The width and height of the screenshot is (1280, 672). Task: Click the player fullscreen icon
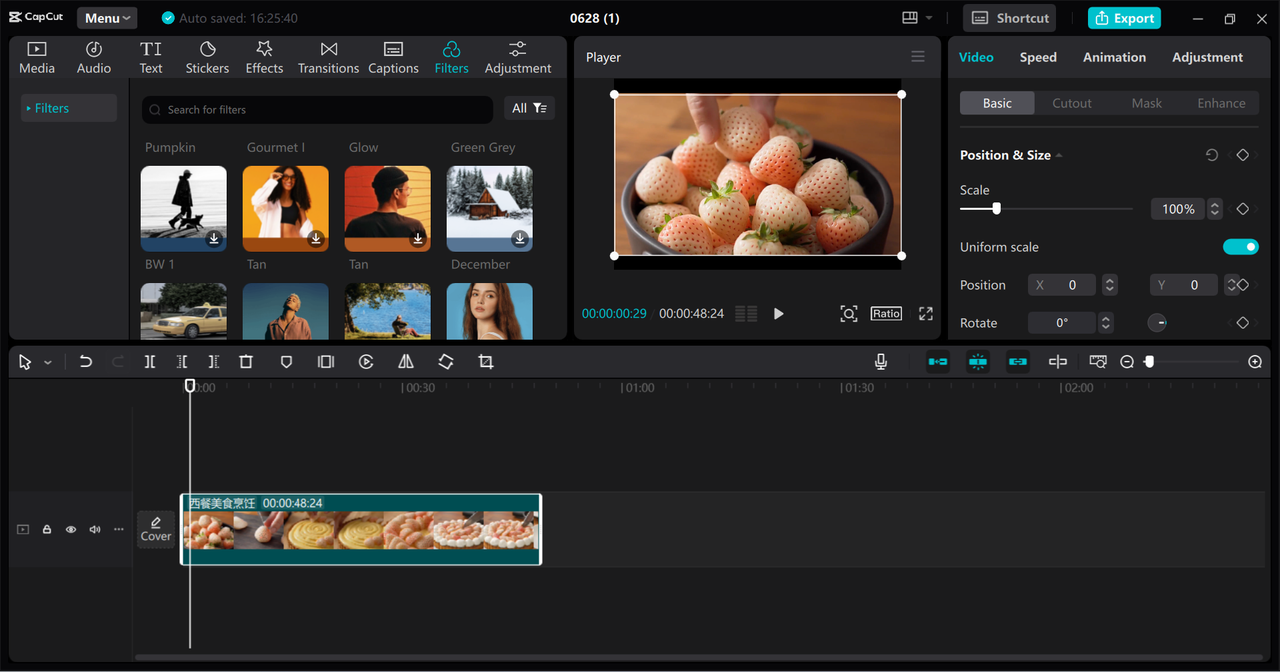tap(926, 313)
